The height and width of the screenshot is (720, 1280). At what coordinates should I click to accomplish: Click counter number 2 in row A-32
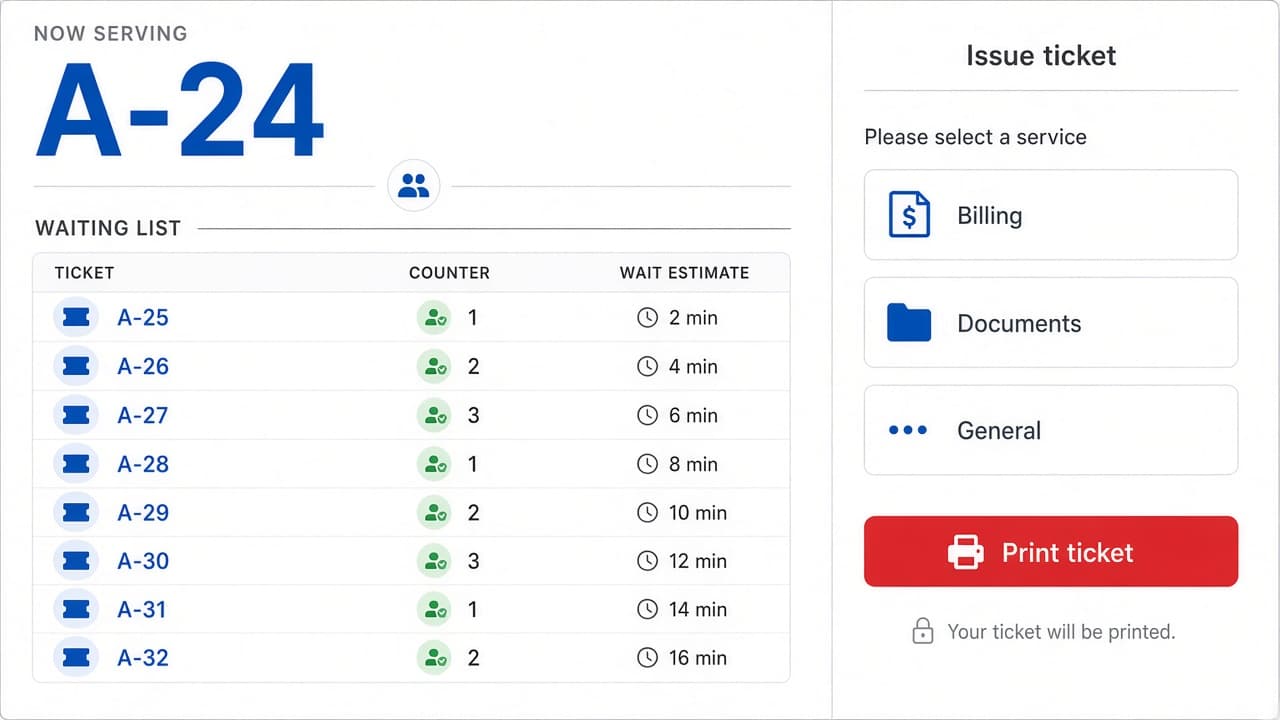[x=474, y=658]
